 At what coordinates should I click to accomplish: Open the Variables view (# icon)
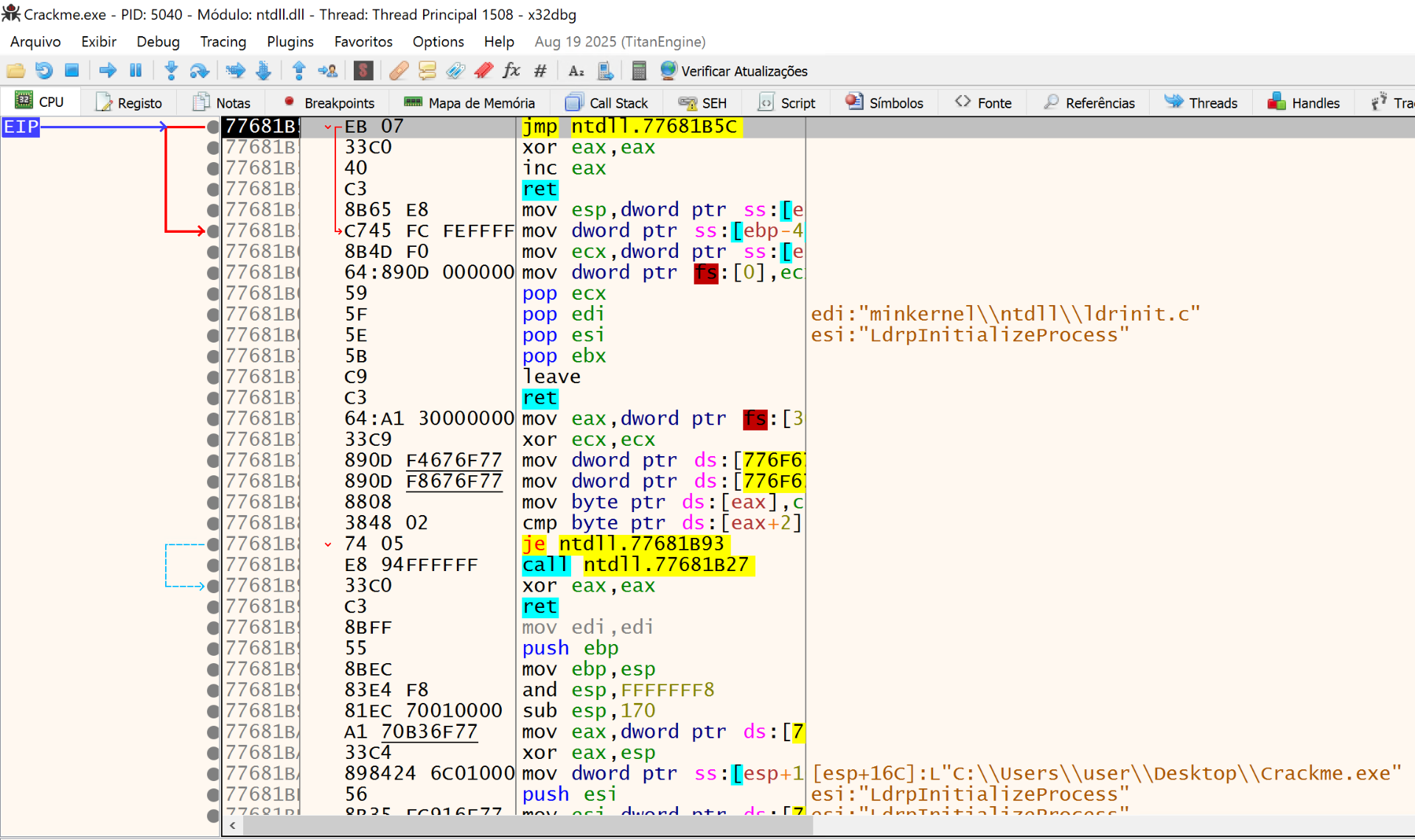click(x=540, y=71)
